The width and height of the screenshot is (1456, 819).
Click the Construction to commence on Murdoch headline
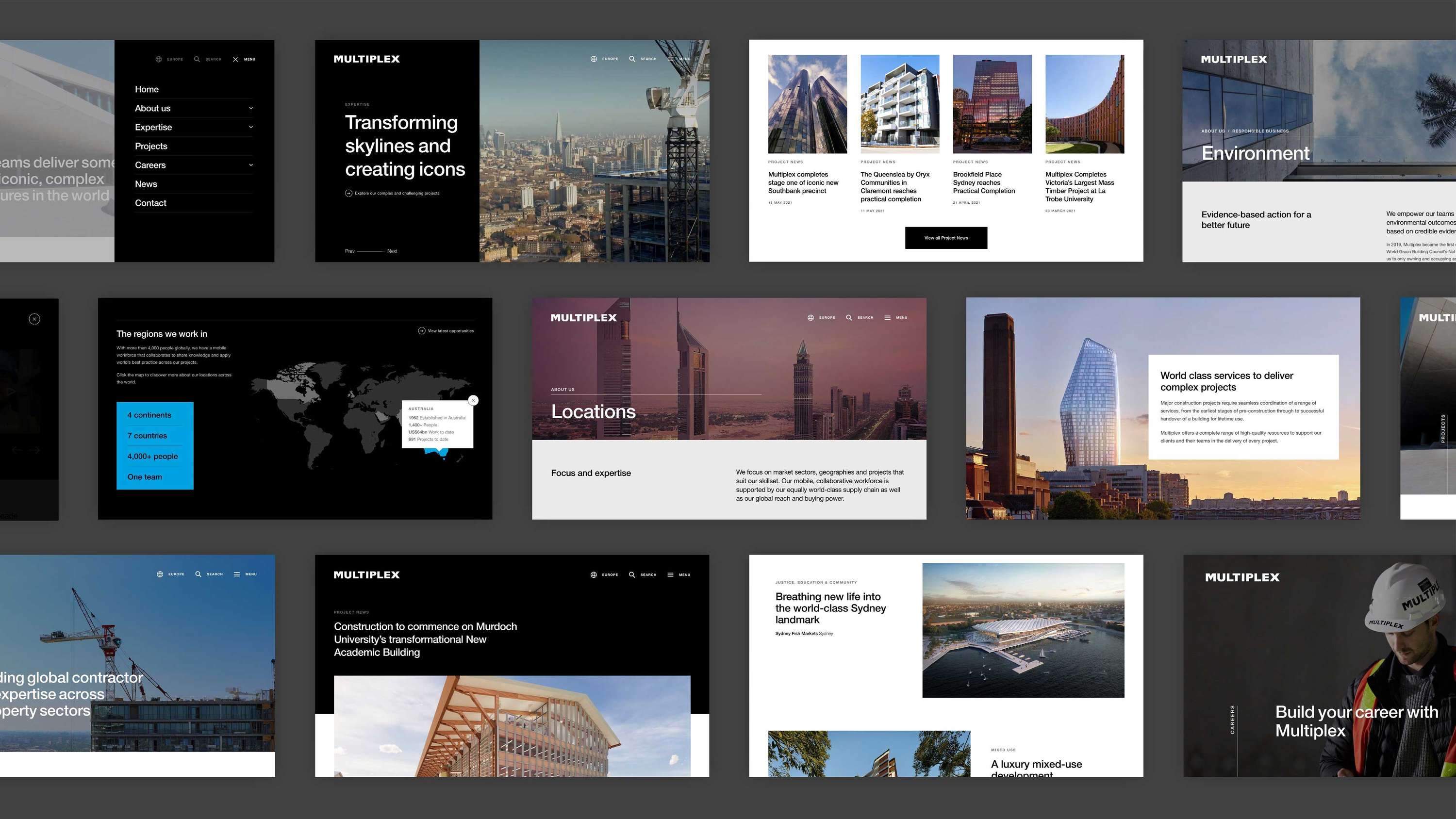[x=425, y=639]
